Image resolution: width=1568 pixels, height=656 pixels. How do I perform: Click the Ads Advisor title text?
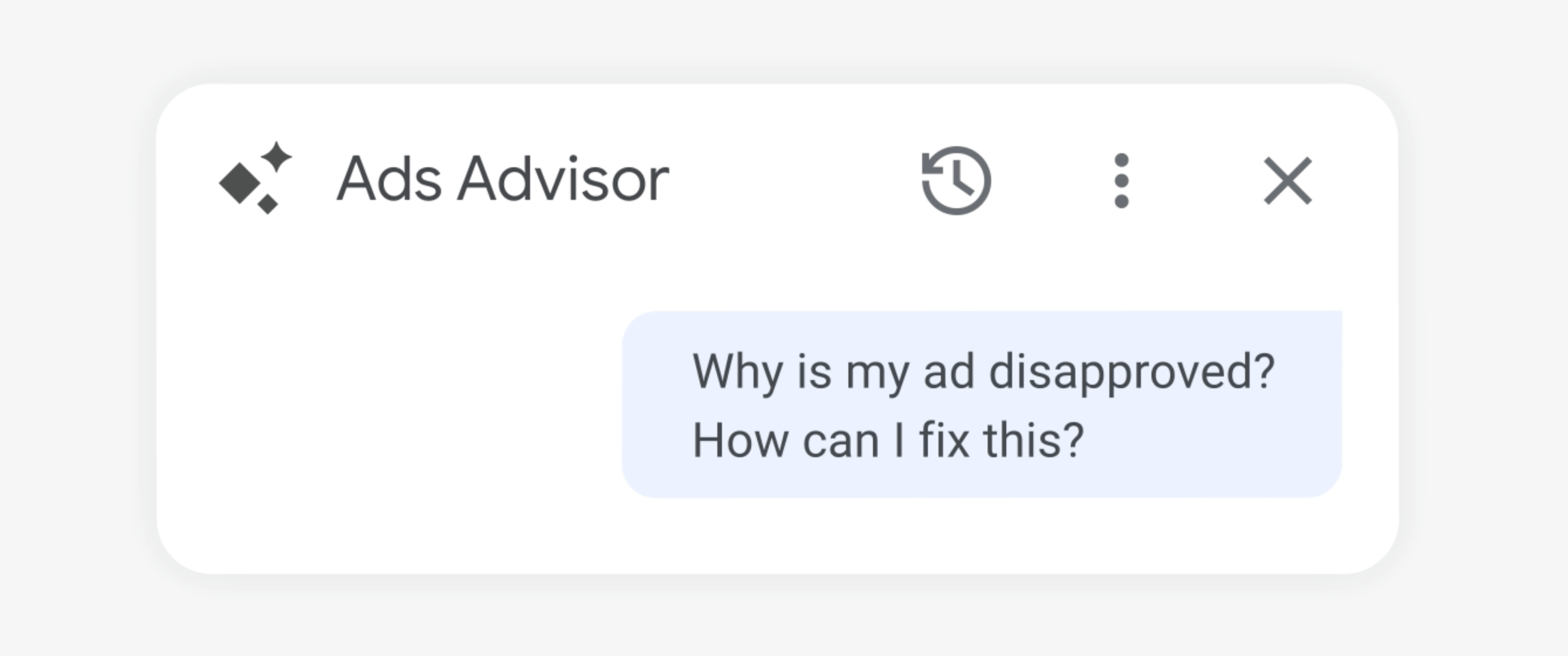click(503, 179)
